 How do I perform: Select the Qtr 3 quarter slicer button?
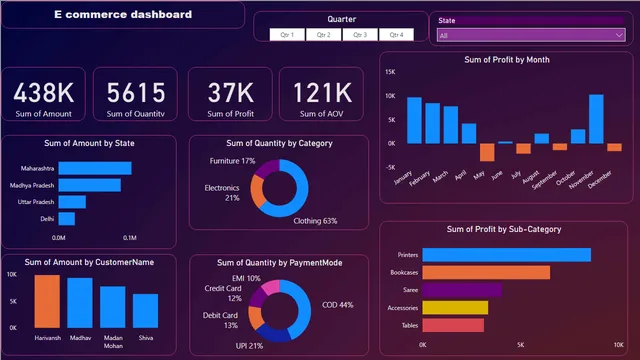pos(360,35)
